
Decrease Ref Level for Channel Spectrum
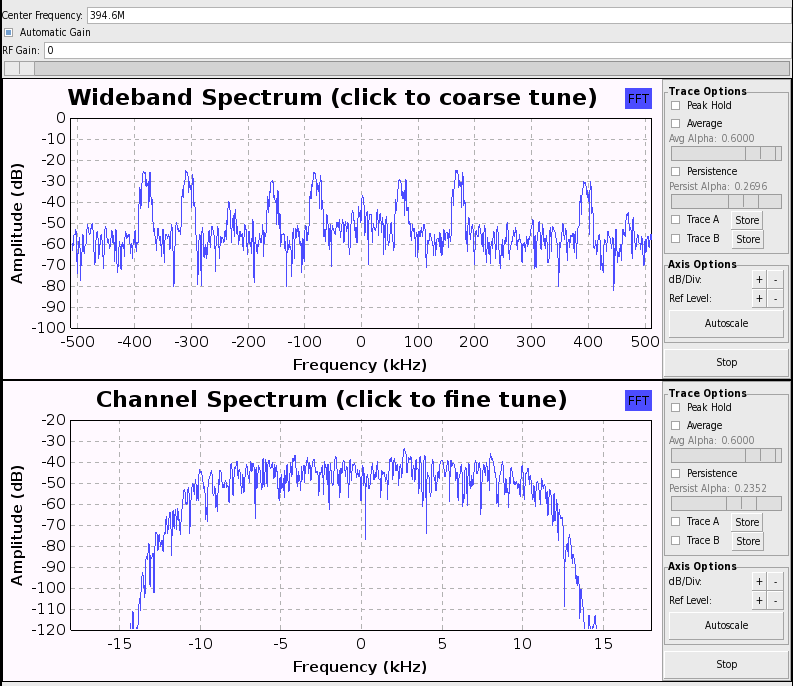[x=775, y=601]
